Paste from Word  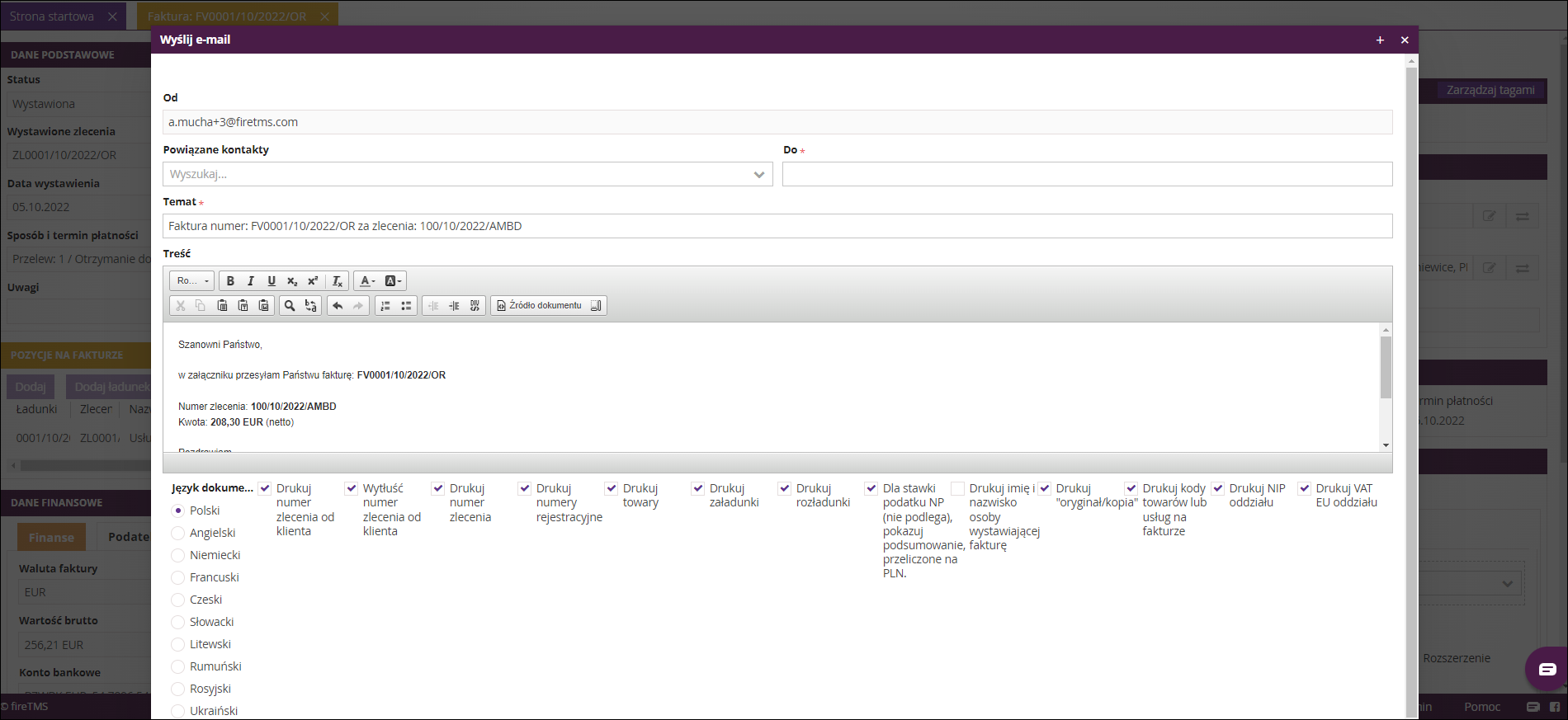(x=263, y=305)
